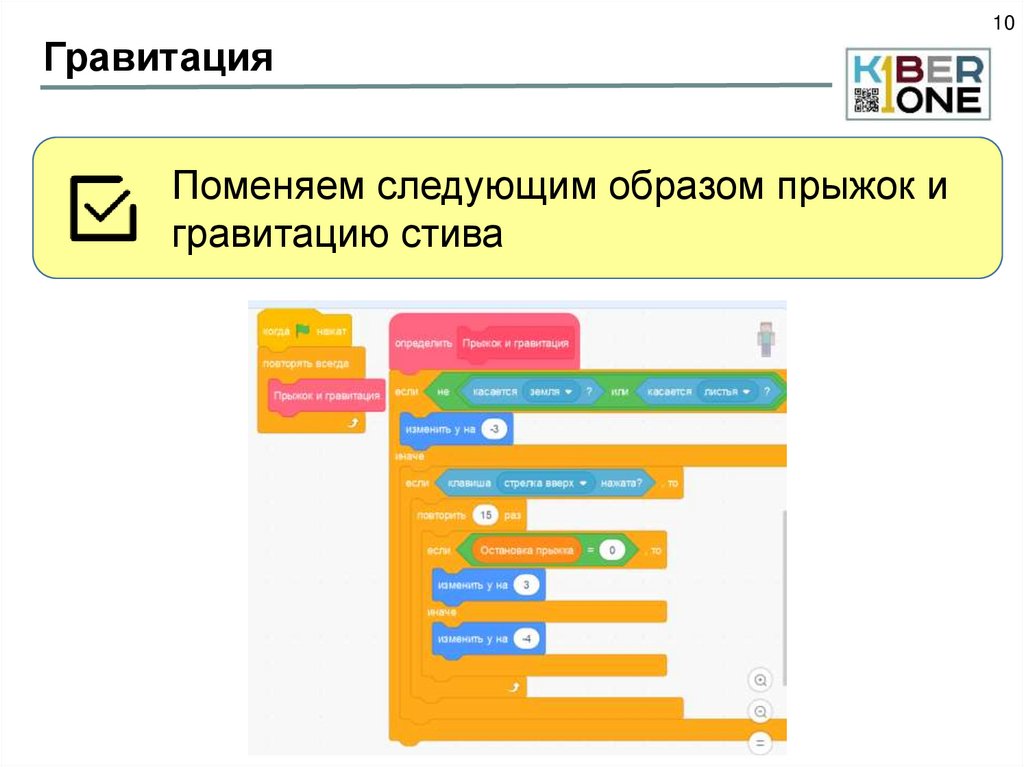1024x767 pixels.
Task: Click the повторить 15 раз block
Action: [x=439, y=516]
